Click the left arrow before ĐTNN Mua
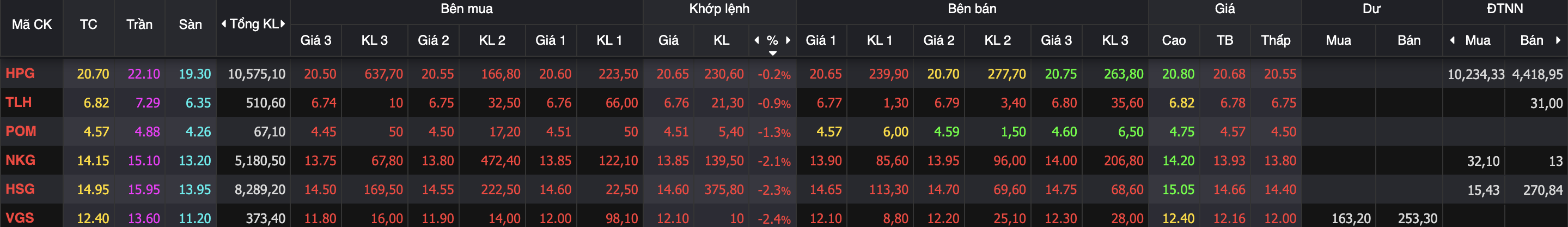The height and width of the screenshot is (227, 1568). tap(1453, 40)
